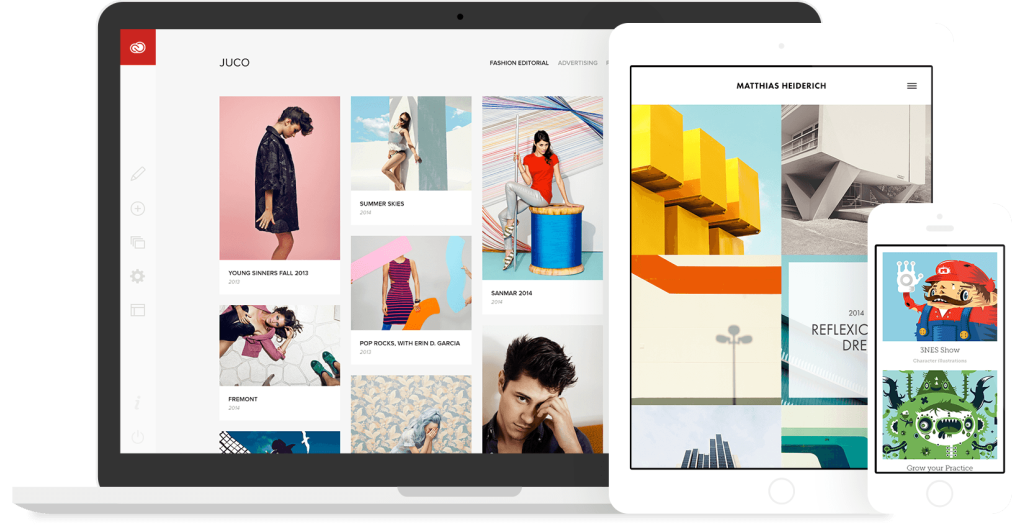The height and width of the screenshot is (528, 1024).
Task: Open green monster illustration on phone
Action: [x=940, y=415]
